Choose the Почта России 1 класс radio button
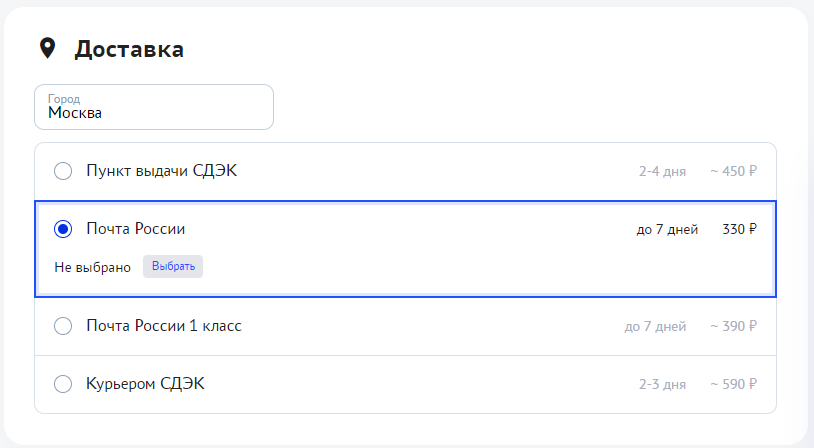The height and width of the screenshot is (448, 814). (x=63, y=326)
